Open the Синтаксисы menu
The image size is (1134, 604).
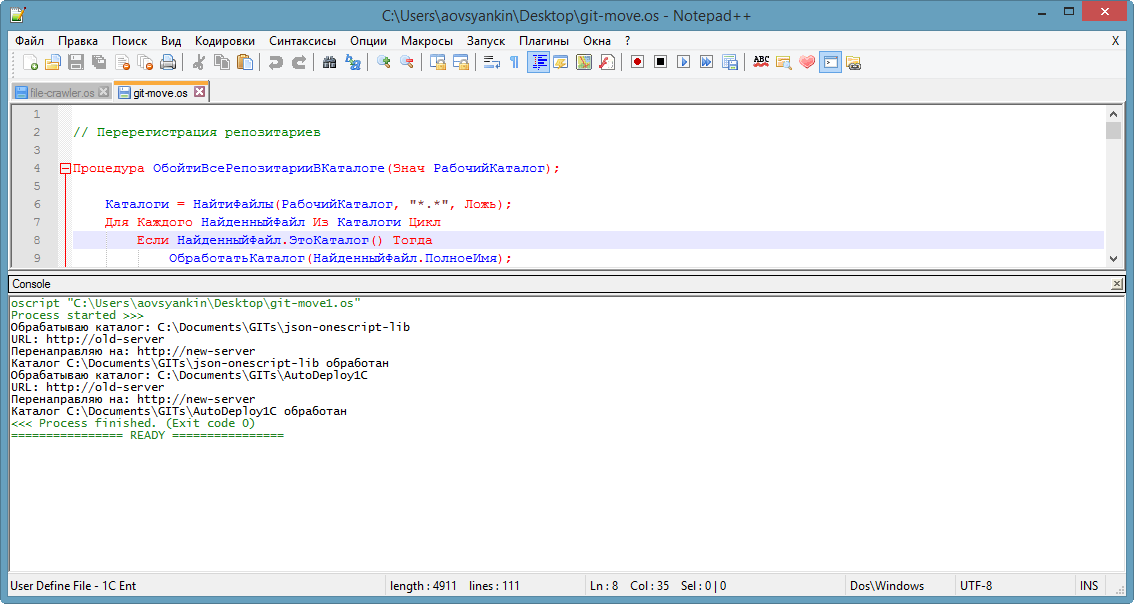pos(302,41)
